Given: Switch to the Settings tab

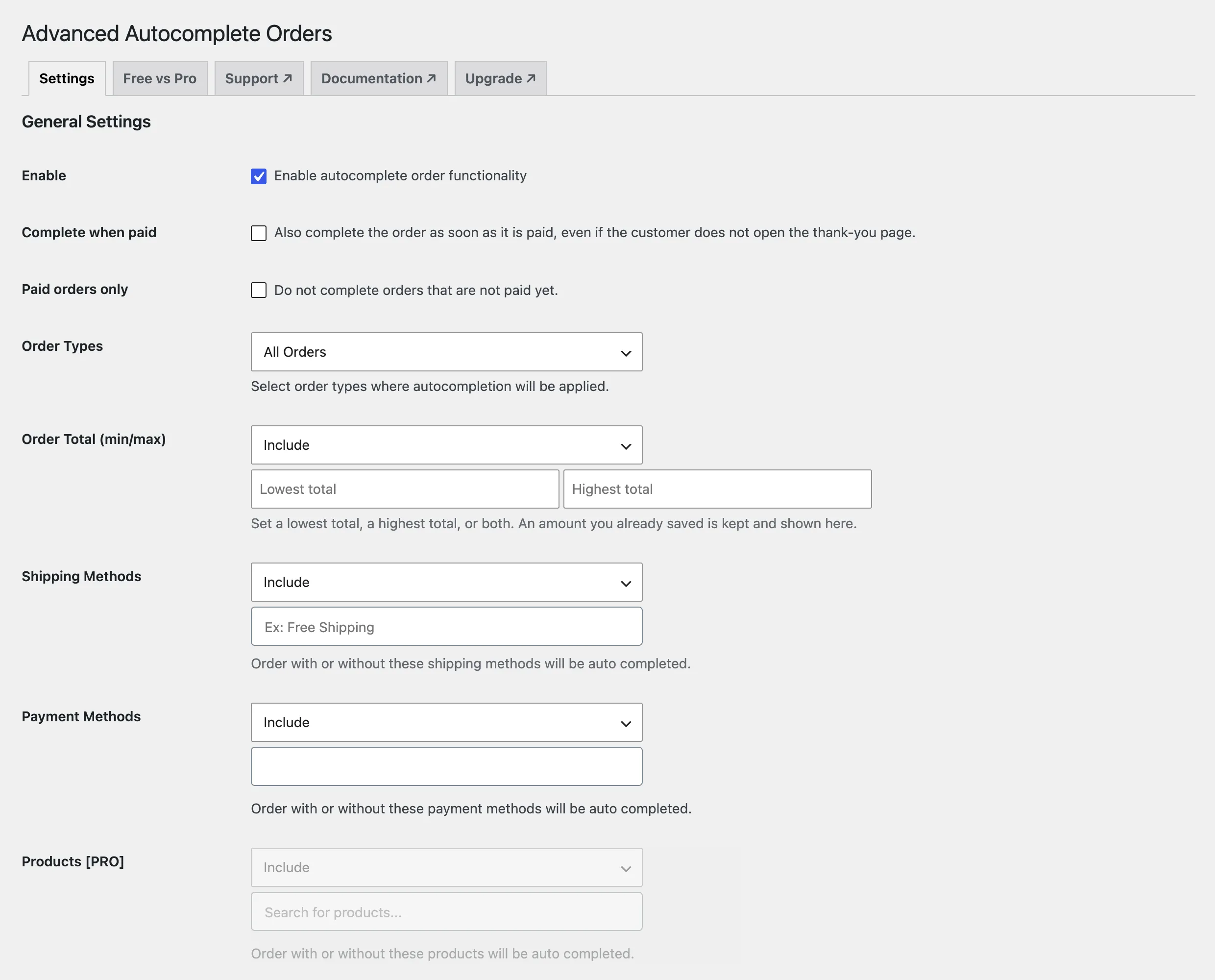Looking at the screenshot, I should tap(67, 78).
